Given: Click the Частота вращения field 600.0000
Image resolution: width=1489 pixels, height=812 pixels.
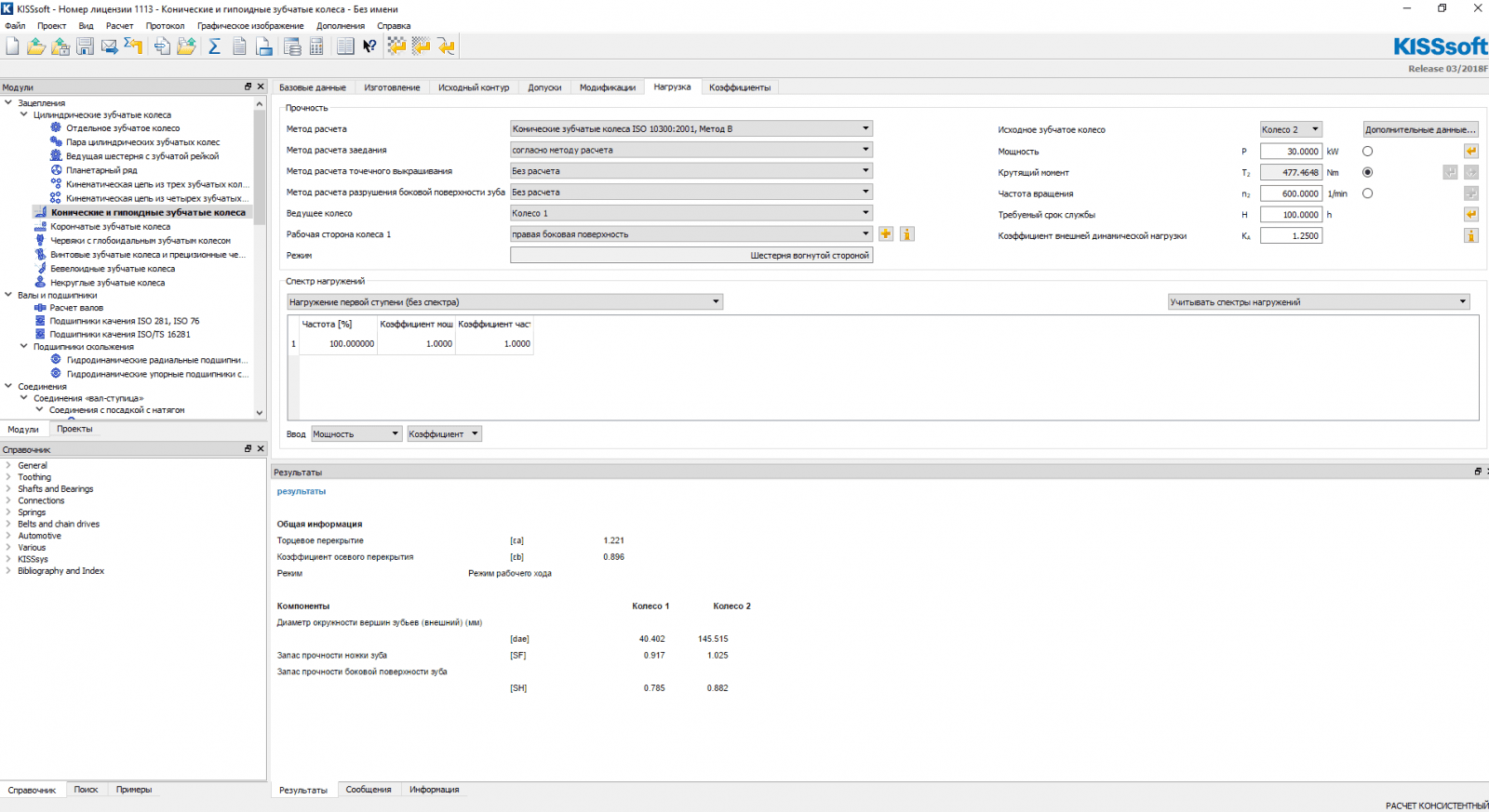Looking at the screenshot, I should click(x=1291, y=193).
